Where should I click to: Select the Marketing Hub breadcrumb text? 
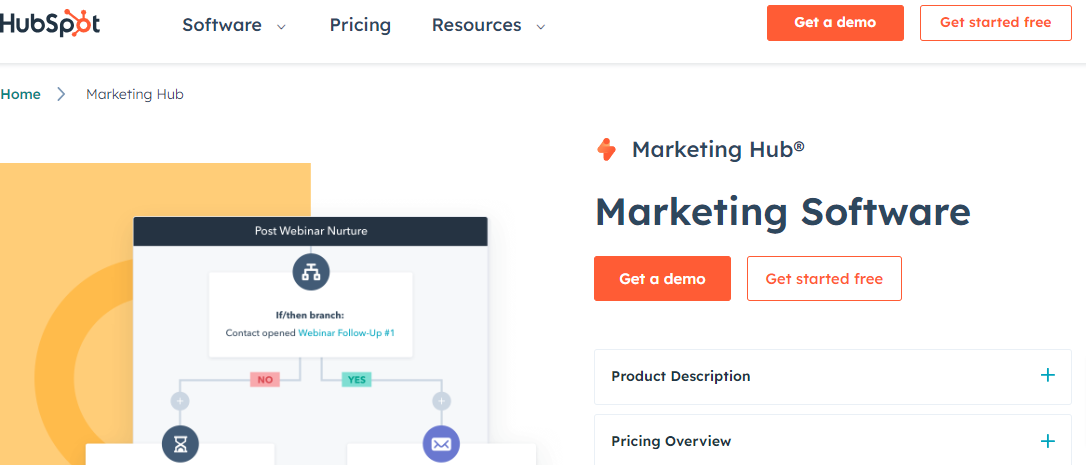click(x=134, y=94)
